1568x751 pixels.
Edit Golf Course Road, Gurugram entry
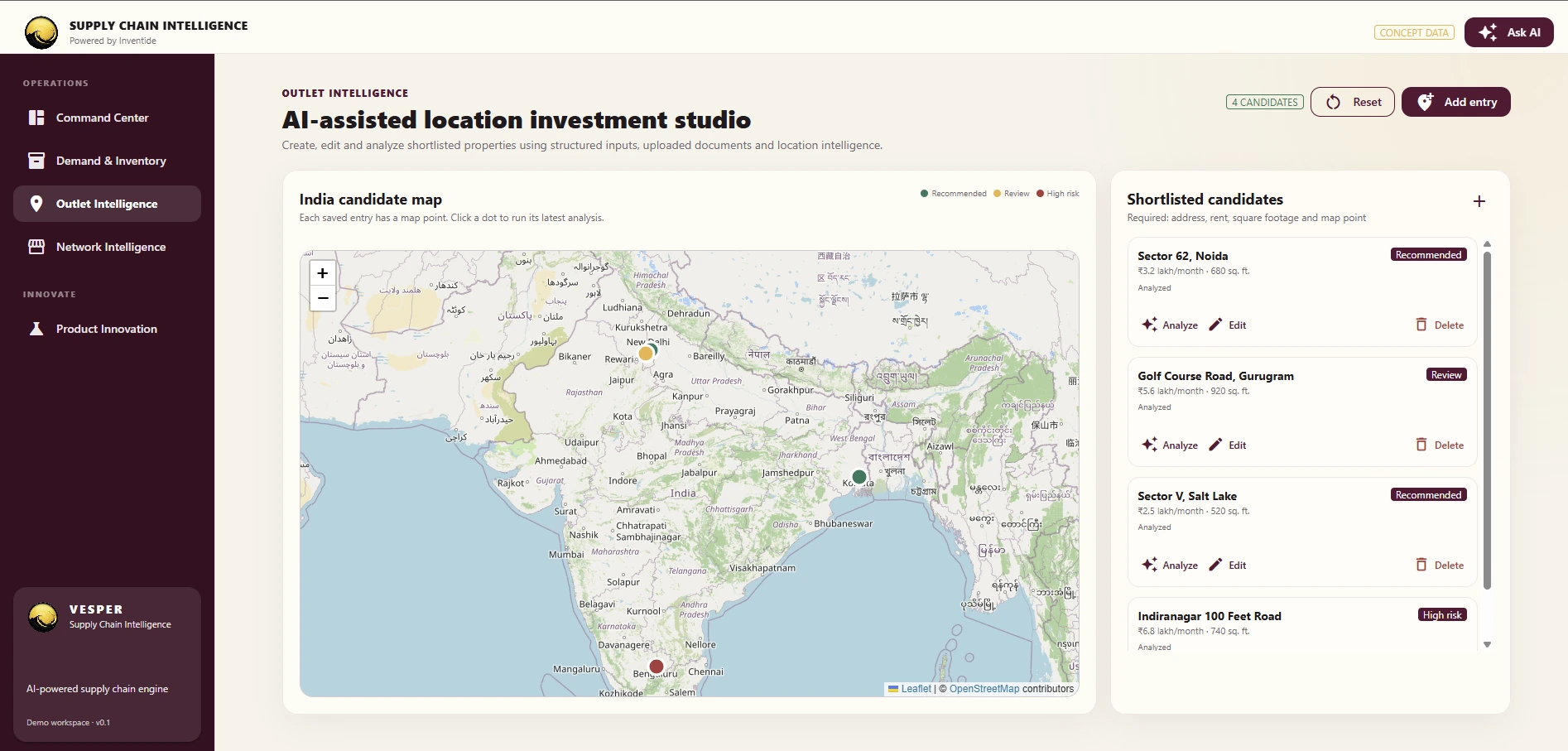click(x=1227, y=445)
